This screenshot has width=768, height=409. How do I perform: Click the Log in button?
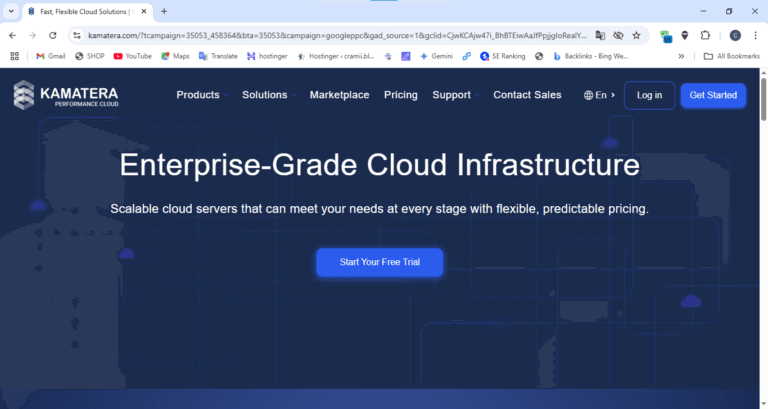pyautogui.click(x=649, y=95)
